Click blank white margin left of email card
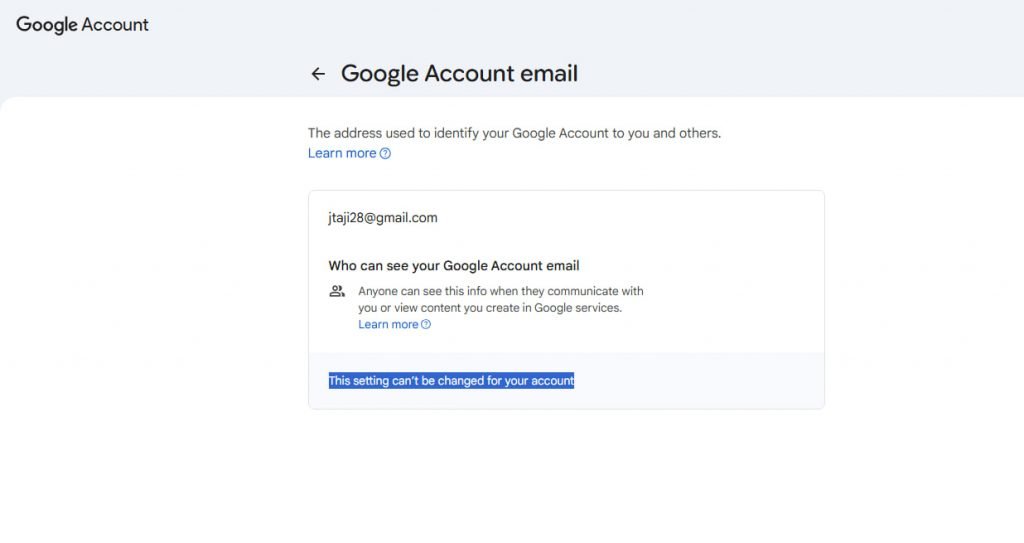Screen dimensions: 1024x543 pos(150,300)
